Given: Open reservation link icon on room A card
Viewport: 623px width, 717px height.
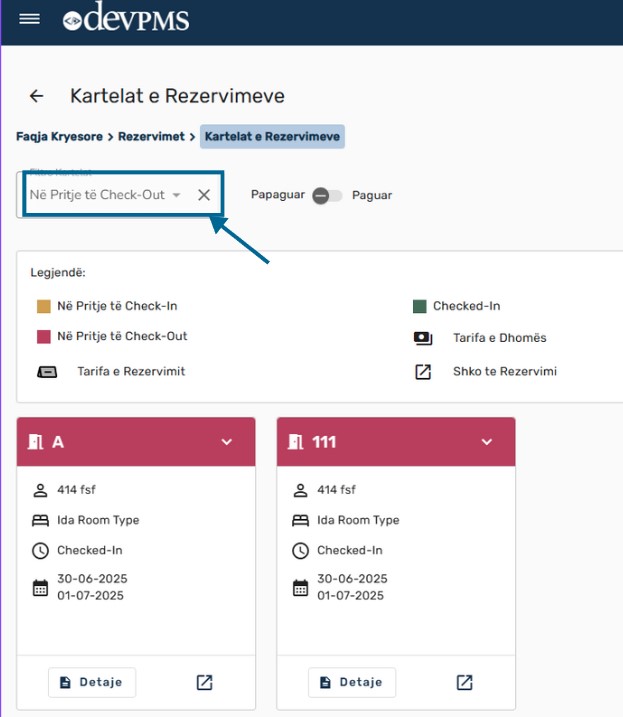Looking at the screenshot, I should click(205, 682).
